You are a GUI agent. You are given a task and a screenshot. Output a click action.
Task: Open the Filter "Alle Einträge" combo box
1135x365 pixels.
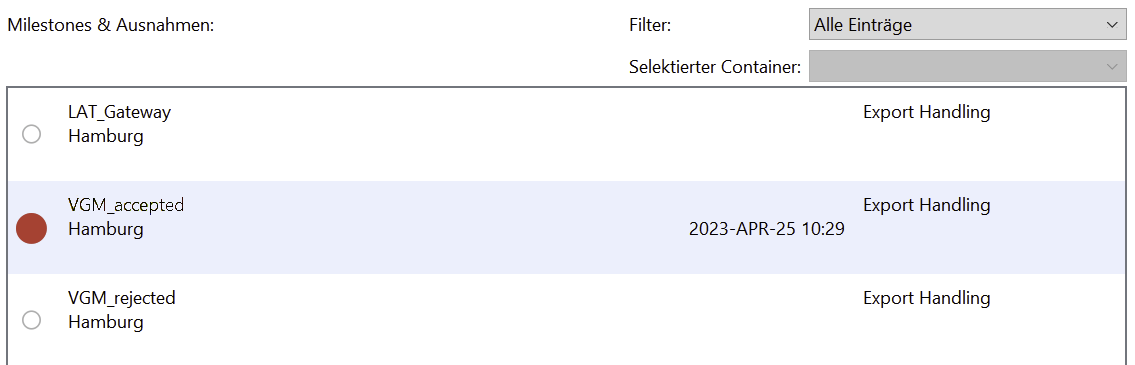[x=967, y=25]
